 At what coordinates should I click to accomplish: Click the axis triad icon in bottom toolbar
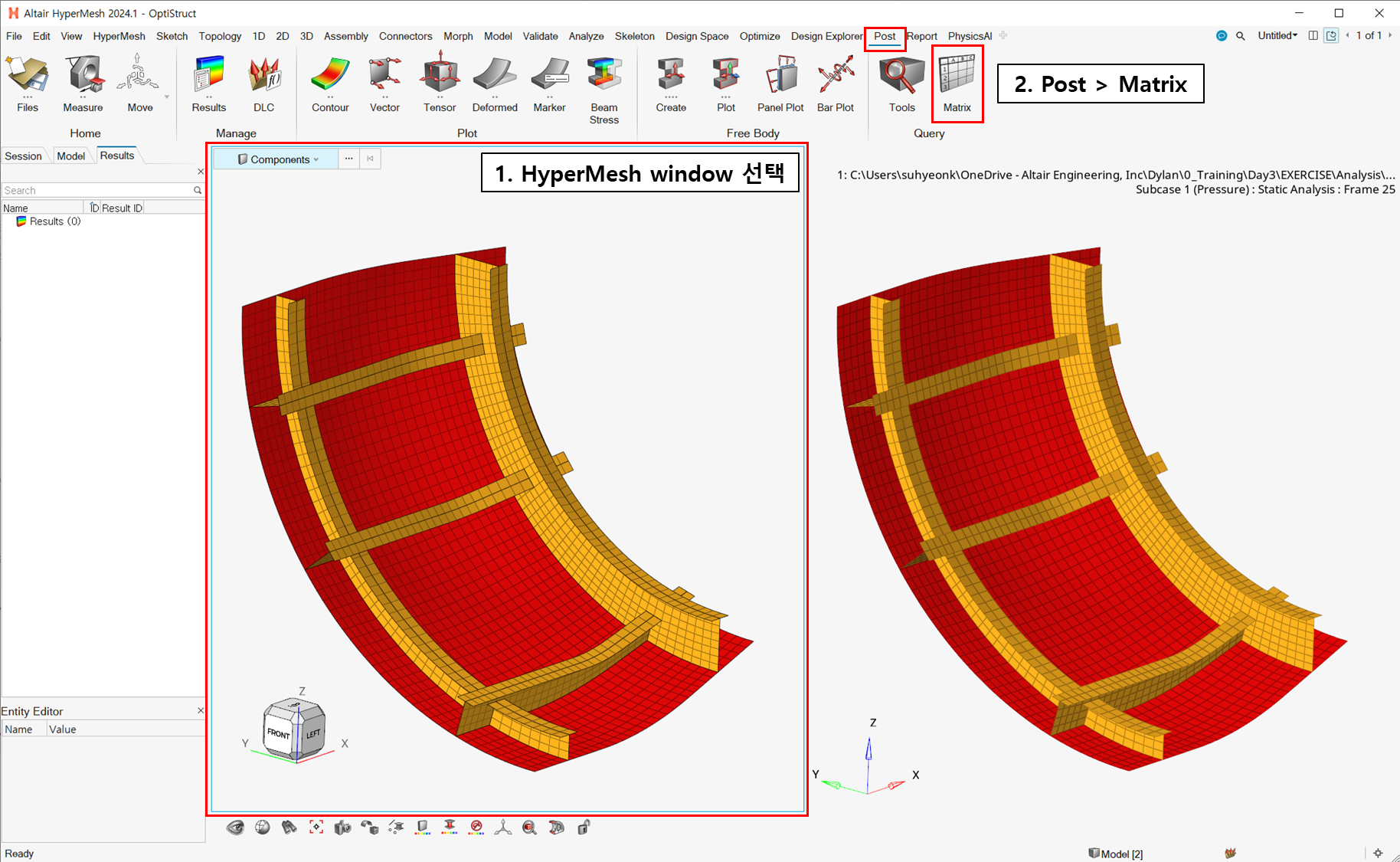(x=503, y=828)
